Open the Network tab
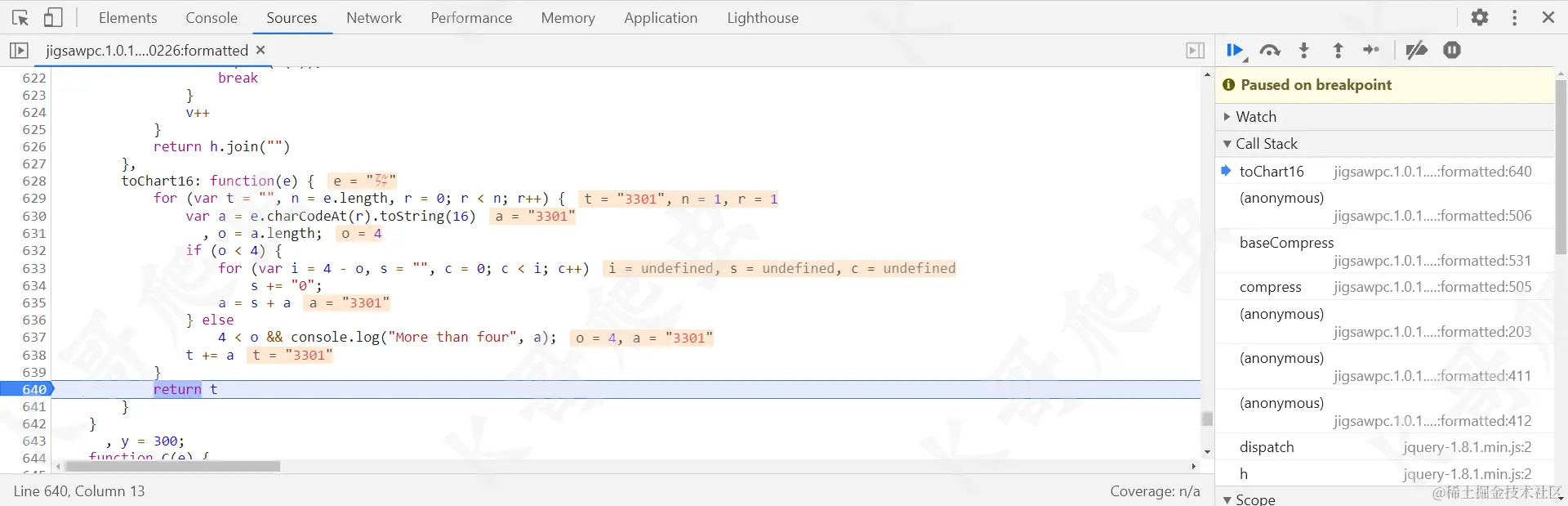The height and width of the screenshot is (506, 1568). 374,17
